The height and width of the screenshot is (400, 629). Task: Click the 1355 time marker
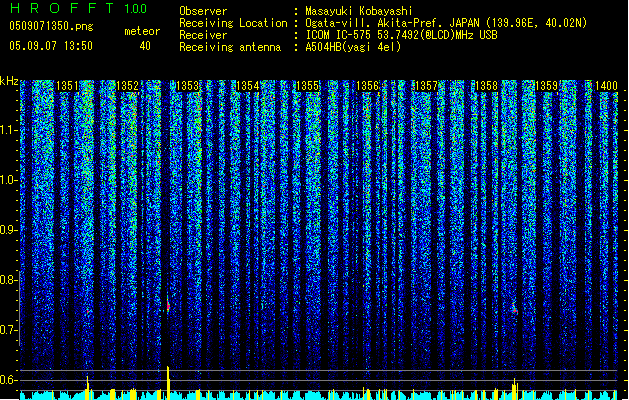click(x=307, y=86)
